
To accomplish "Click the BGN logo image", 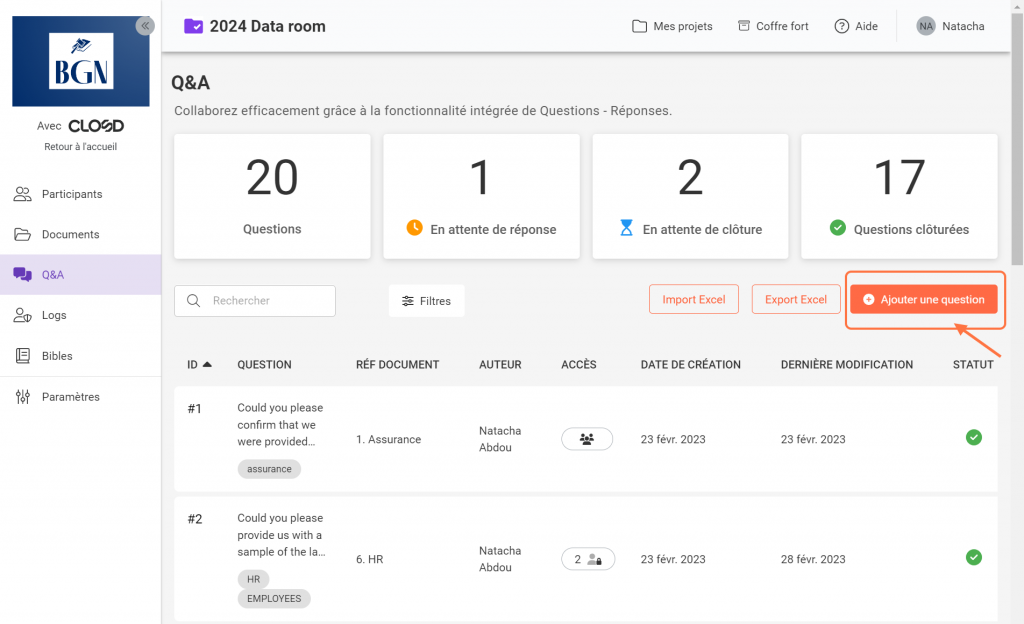I will (81, 61).
